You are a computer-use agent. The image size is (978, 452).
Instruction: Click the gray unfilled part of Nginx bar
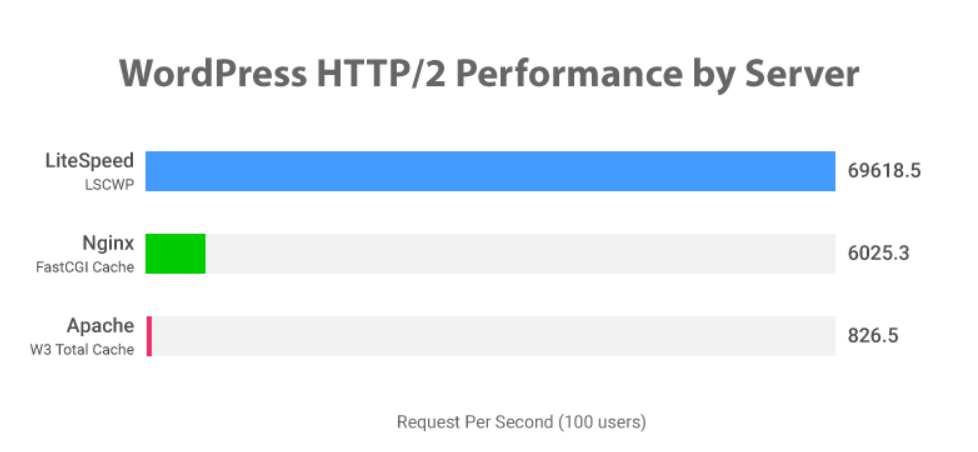[520, 254]
